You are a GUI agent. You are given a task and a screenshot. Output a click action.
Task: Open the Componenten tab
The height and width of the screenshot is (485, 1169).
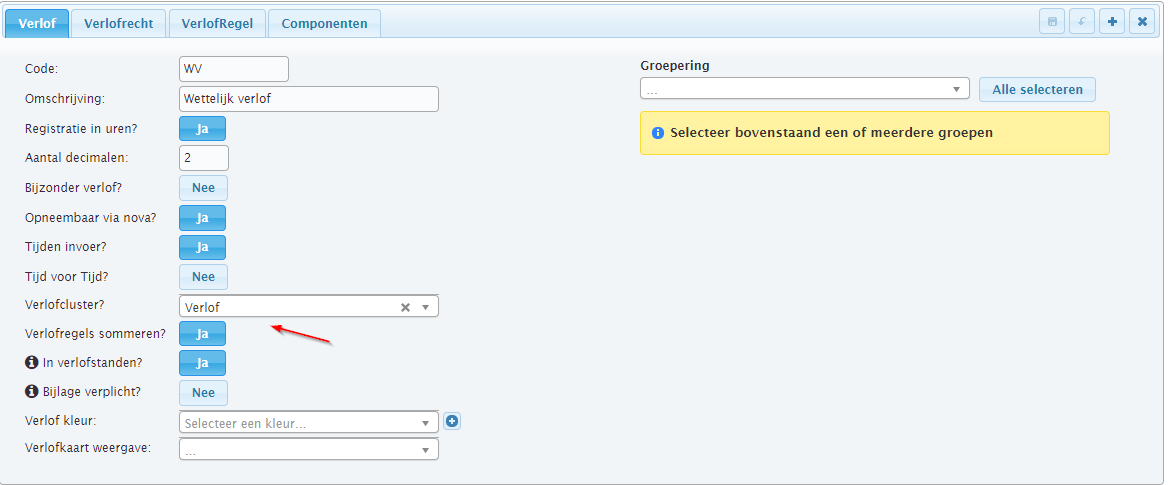tap(324, 23)
